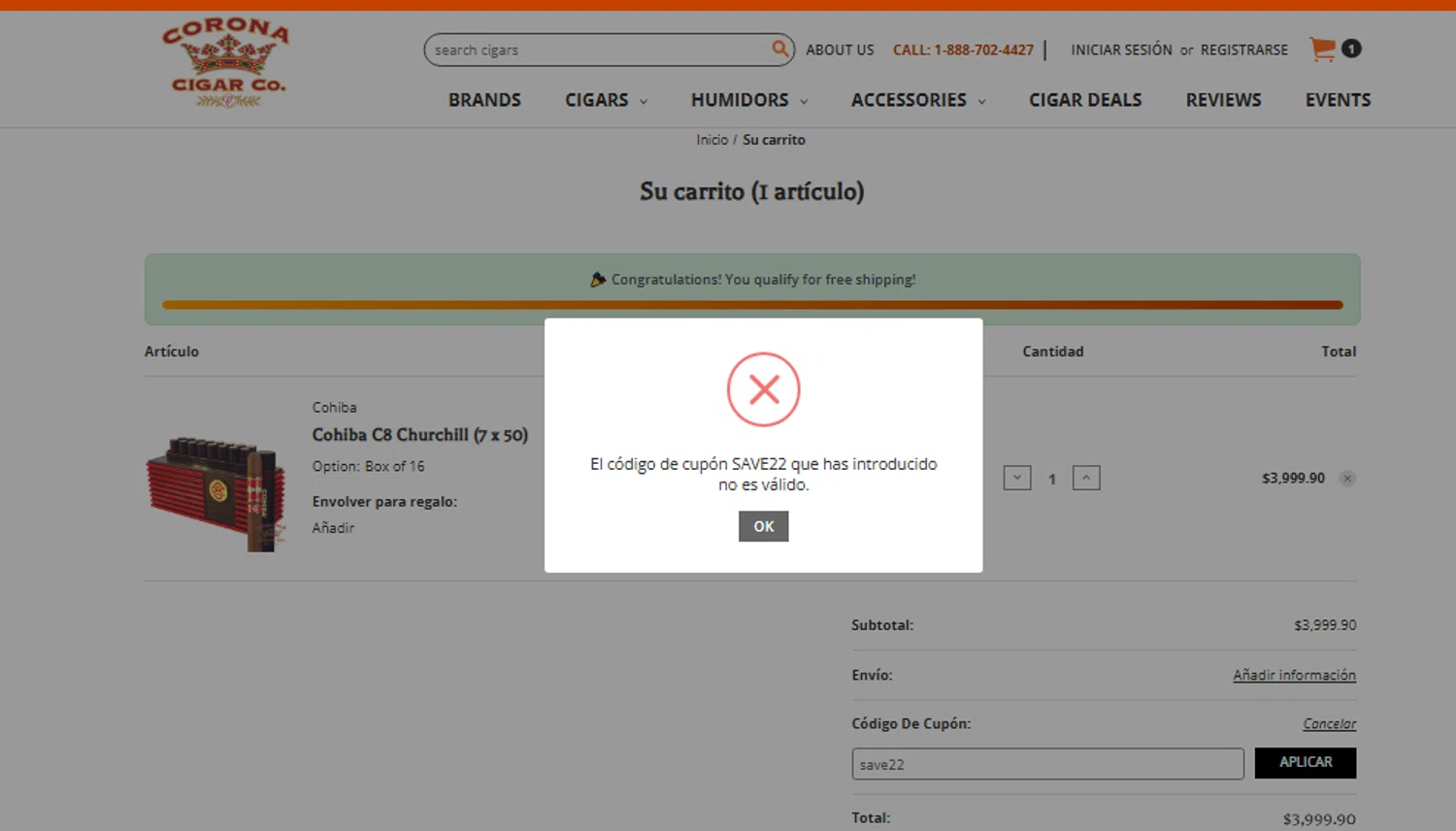Click the CALL: 1-888-702-4427 phone link
Screen dimensions: 1456x831
(x=963, y=50)
